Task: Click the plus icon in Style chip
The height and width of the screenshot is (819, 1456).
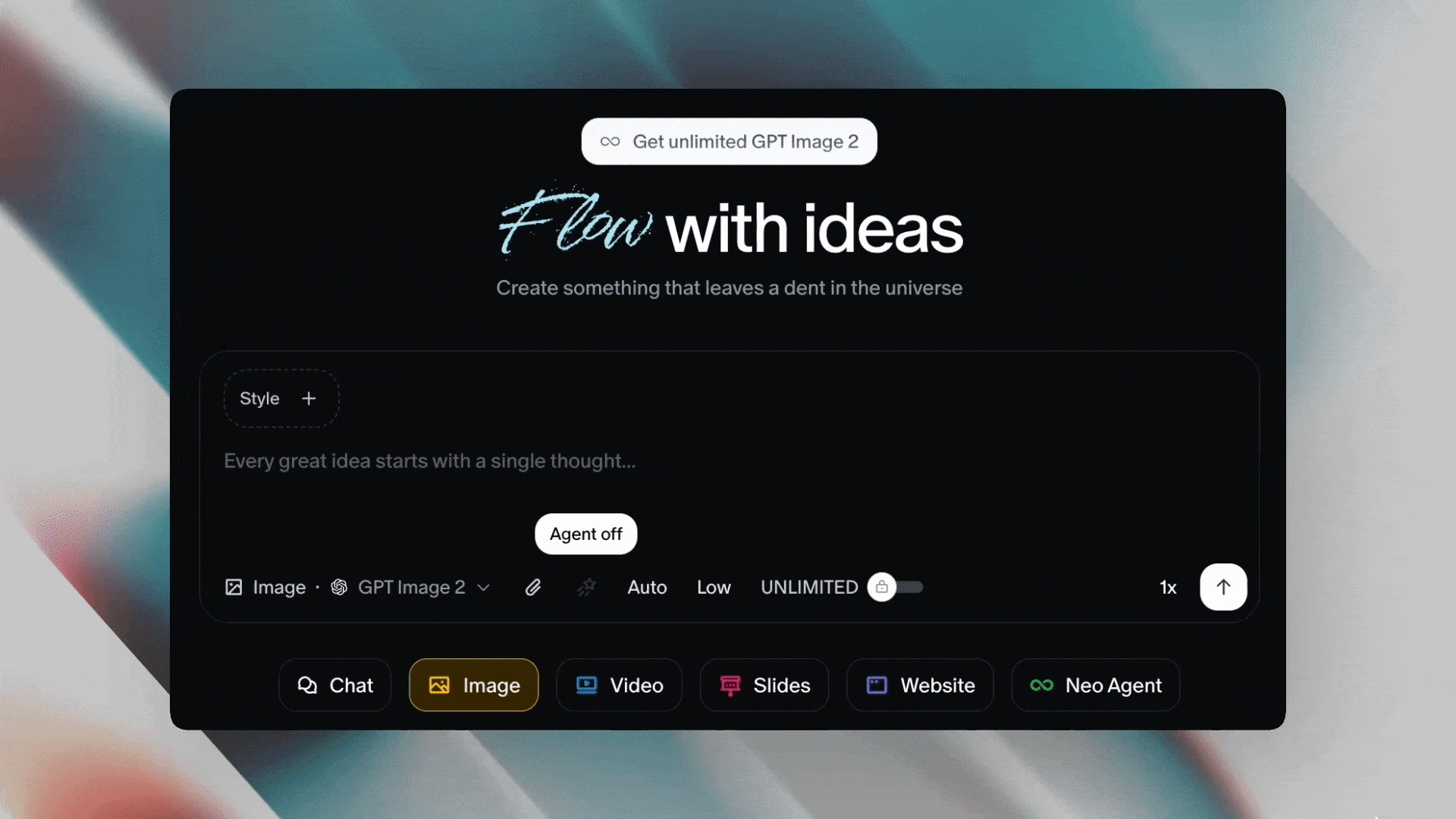Action: (x=309, y=399)
